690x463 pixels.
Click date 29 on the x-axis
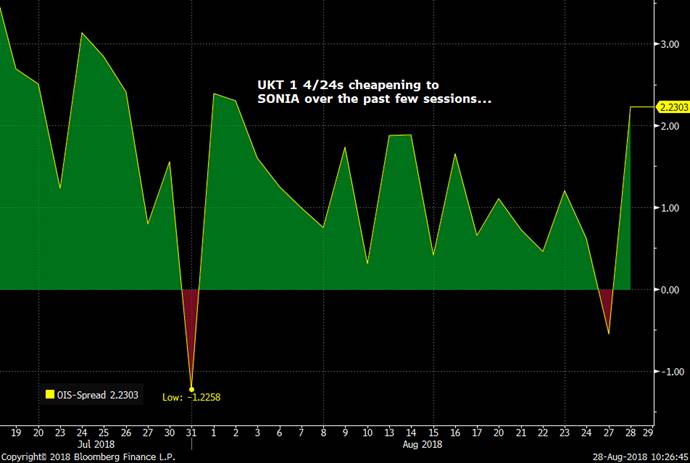click(647, 432)
